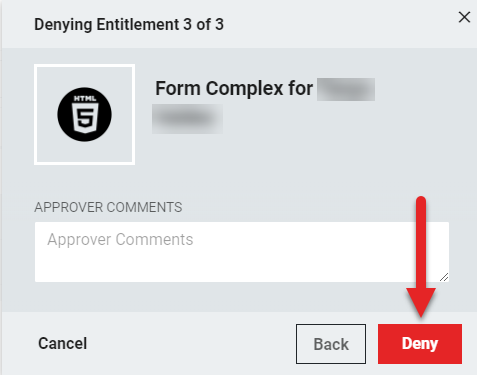Click the Approver Comments placeholder text

(x=120, y=239)
